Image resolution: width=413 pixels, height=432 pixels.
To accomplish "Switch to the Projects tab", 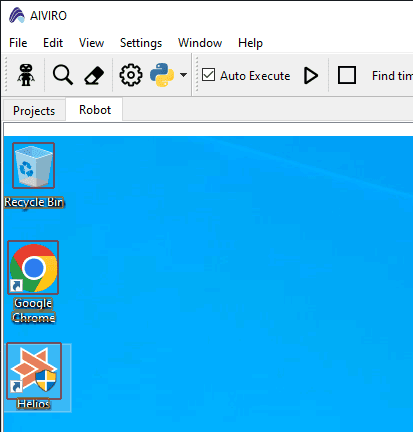I will pos(34,111).
